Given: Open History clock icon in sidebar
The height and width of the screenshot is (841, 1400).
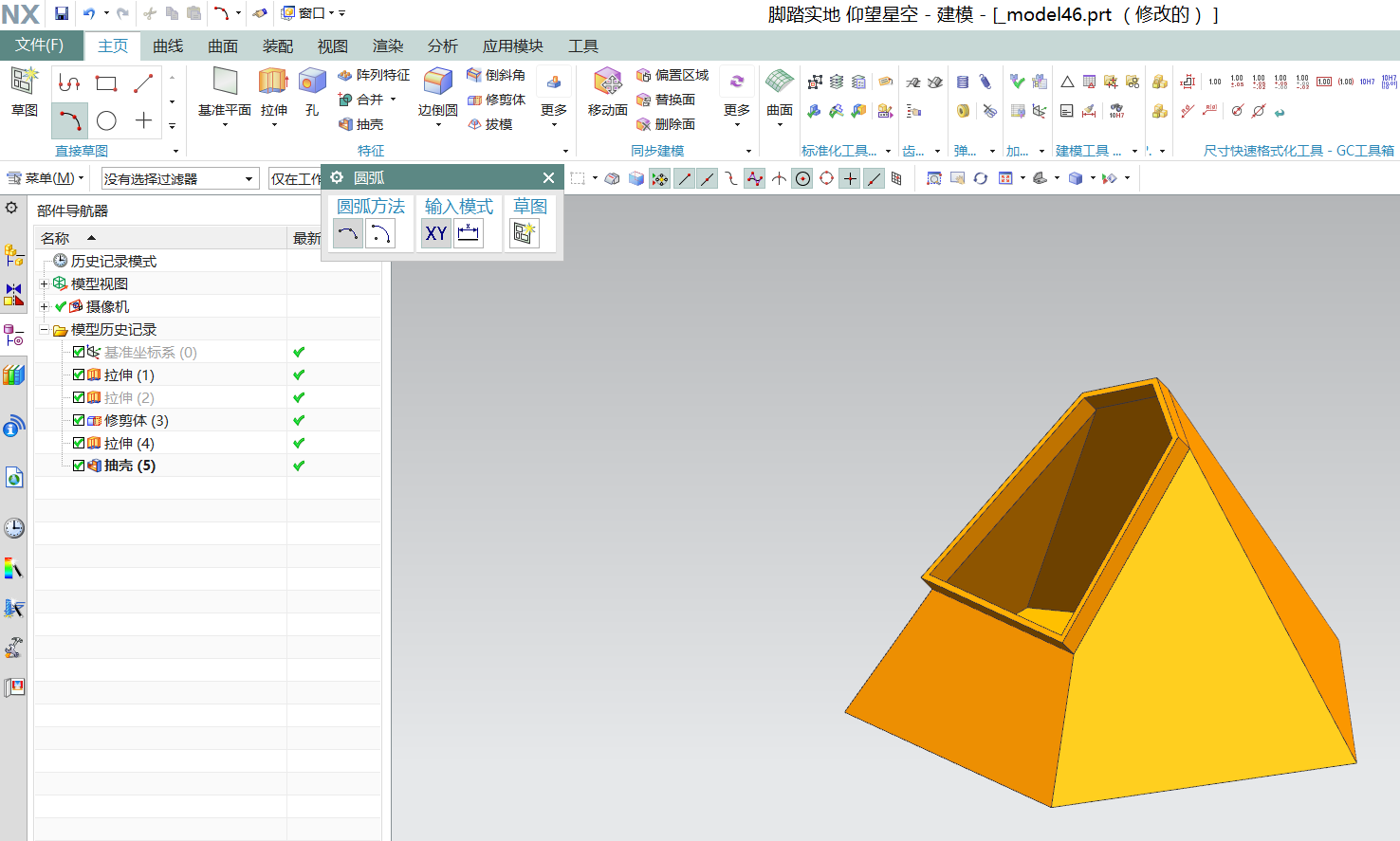Looking at the screenshot, I should (x=13, y=528).
